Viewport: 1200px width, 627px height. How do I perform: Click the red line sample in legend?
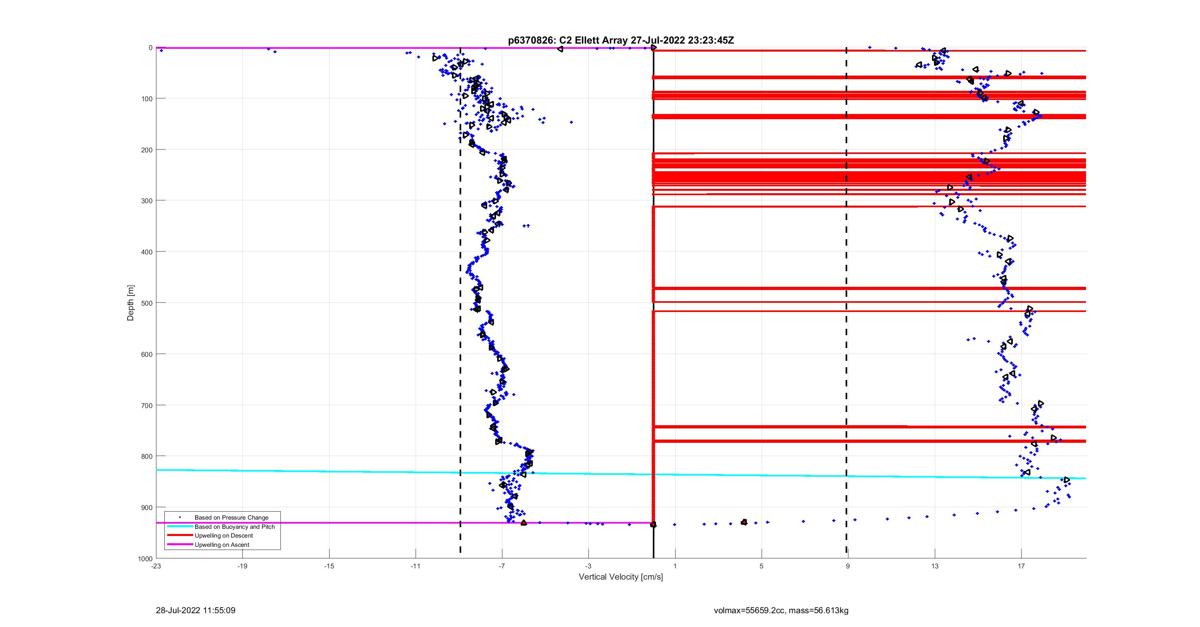click(x=180, y=535)
